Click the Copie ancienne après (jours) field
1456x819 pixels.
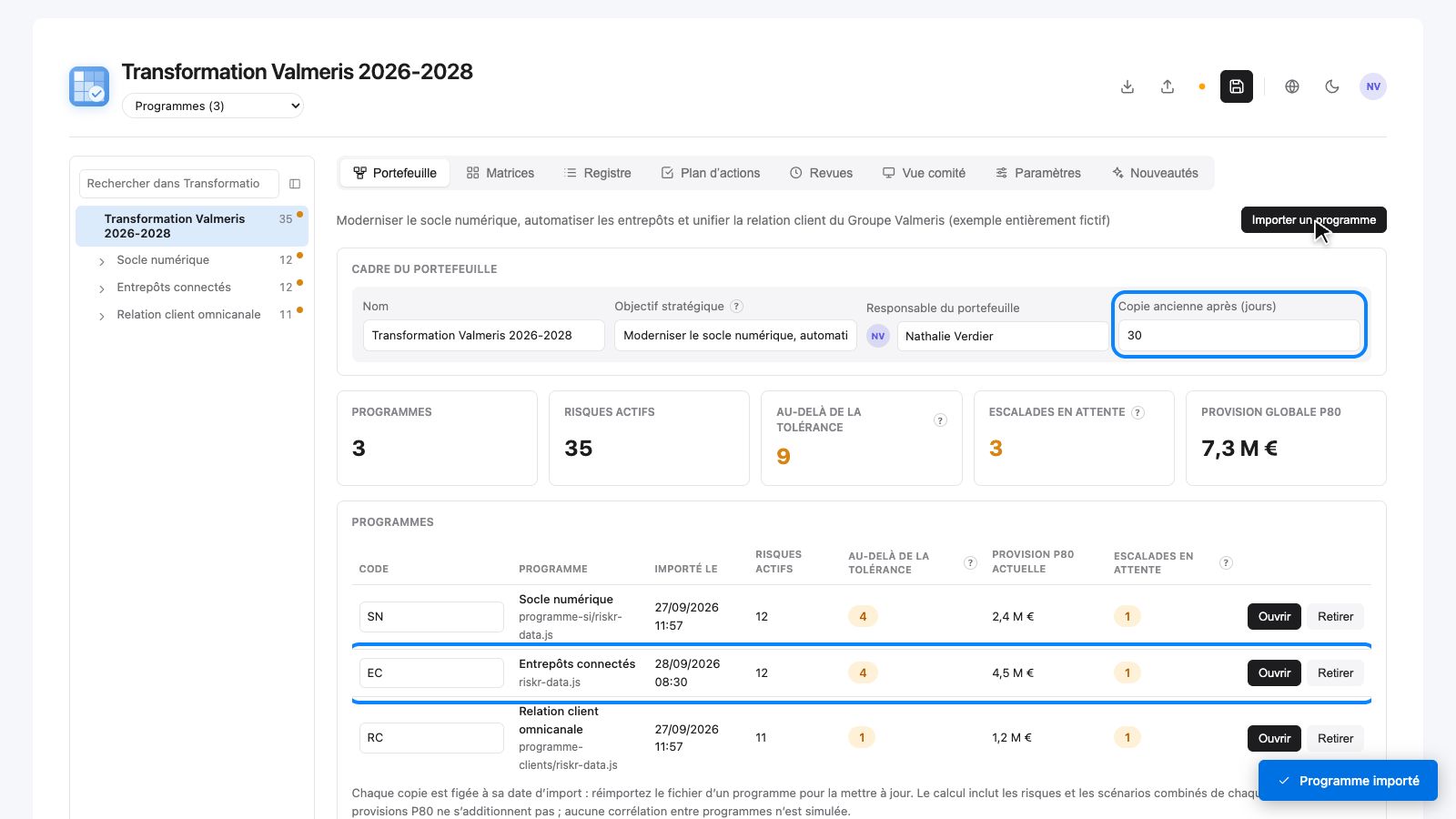click(1239, 335)
